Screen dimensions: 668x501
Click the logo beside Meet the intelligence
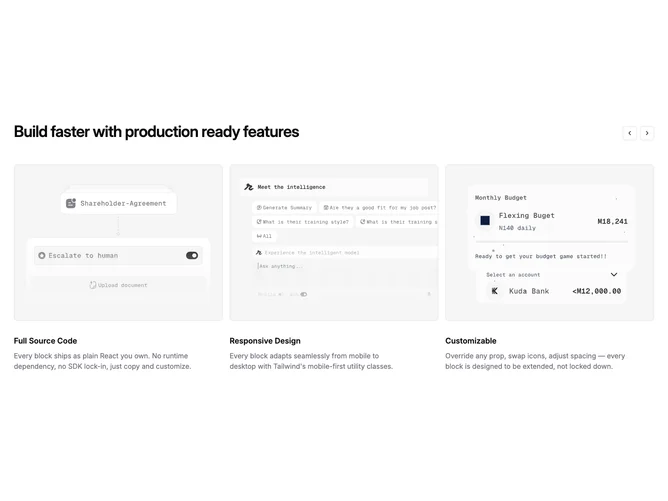click(249, 187)
